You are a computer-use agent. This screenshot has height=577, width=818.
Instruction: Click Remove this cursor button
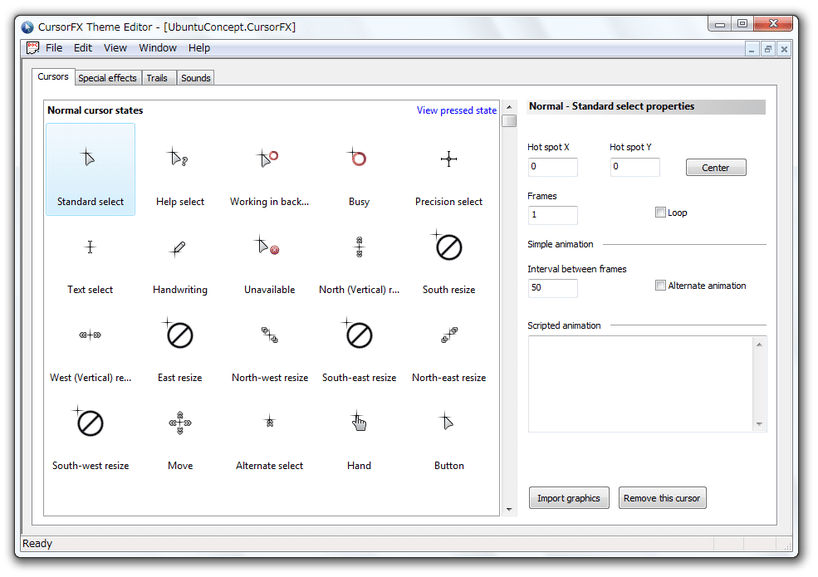tap(662, 498)
